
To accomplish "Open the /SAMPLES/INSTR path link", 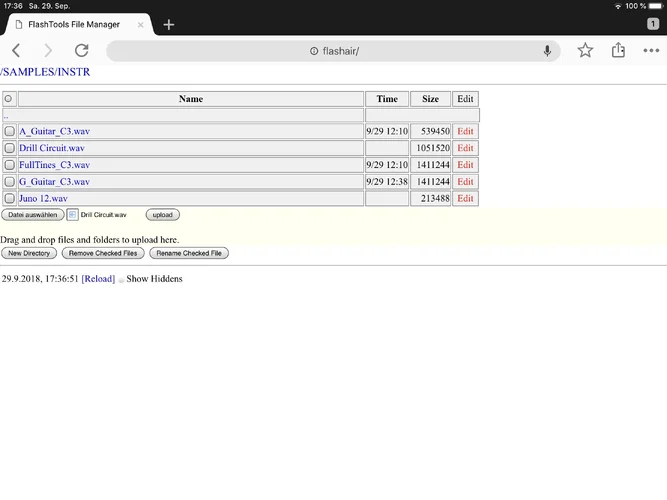I will 45,72.
